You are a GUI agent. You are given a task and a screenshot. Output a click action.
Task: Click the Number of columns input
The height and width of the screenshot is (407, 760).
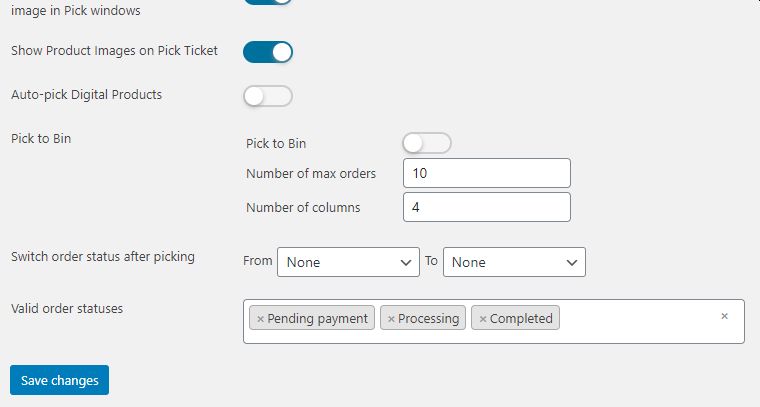[x=486, y=207]
